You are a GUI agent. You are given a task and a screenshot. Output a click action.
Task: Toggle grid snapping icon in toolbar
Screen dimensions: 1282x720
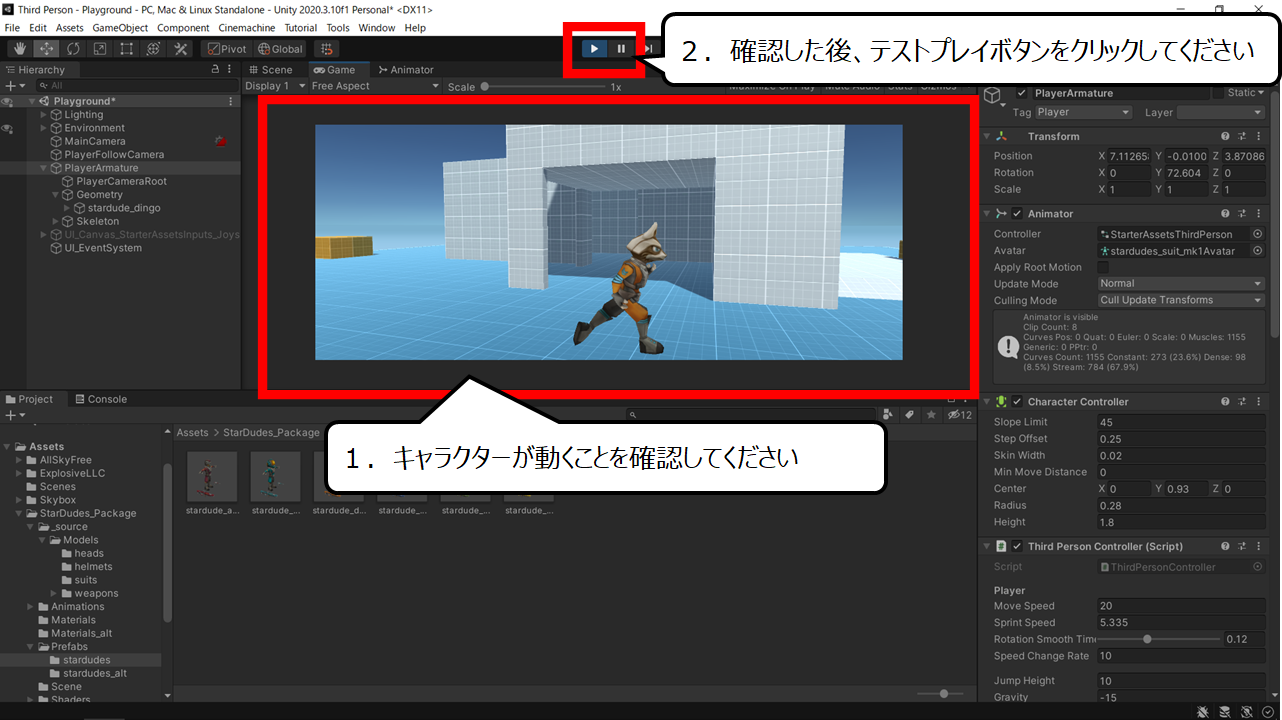(326, 49)
